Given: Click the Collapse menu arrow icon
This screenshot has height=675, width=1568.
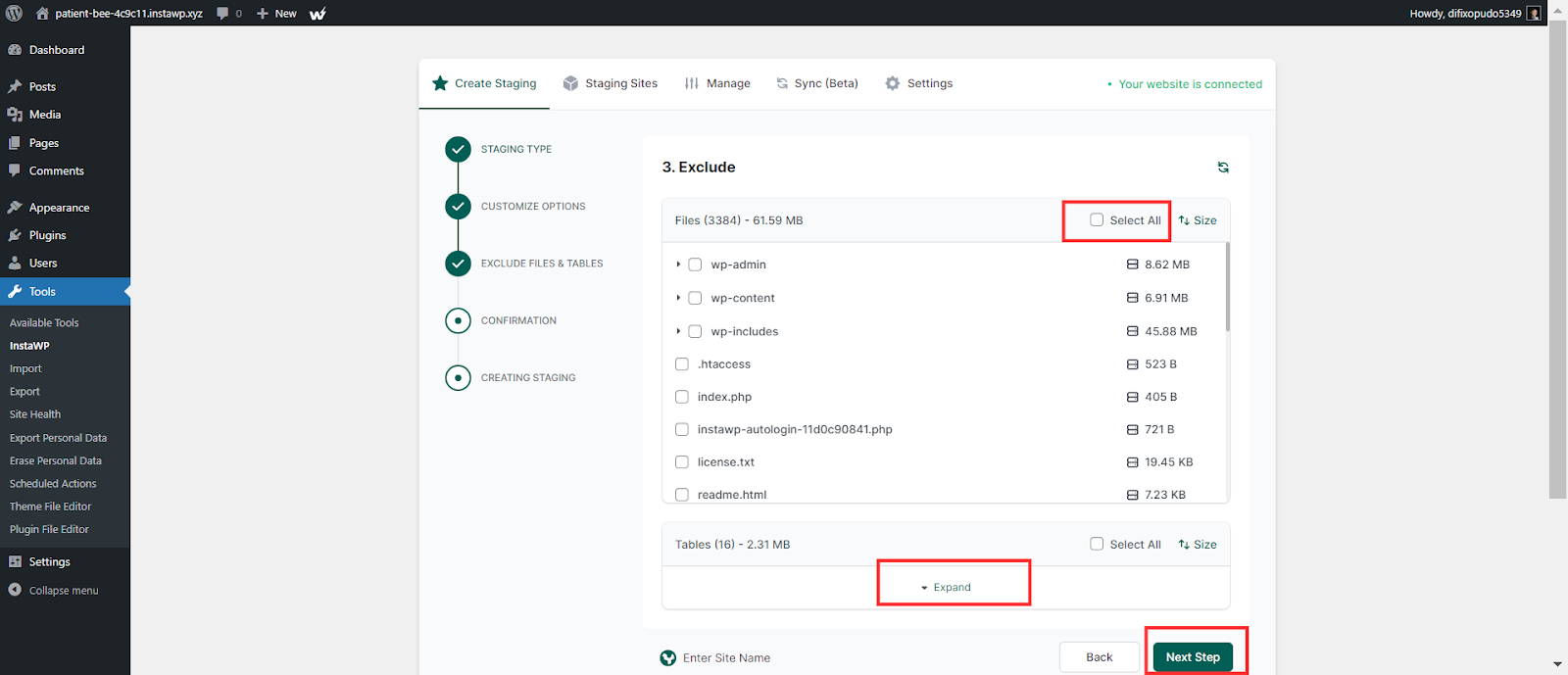Looking at the screenshot, I should coord(15,590).
